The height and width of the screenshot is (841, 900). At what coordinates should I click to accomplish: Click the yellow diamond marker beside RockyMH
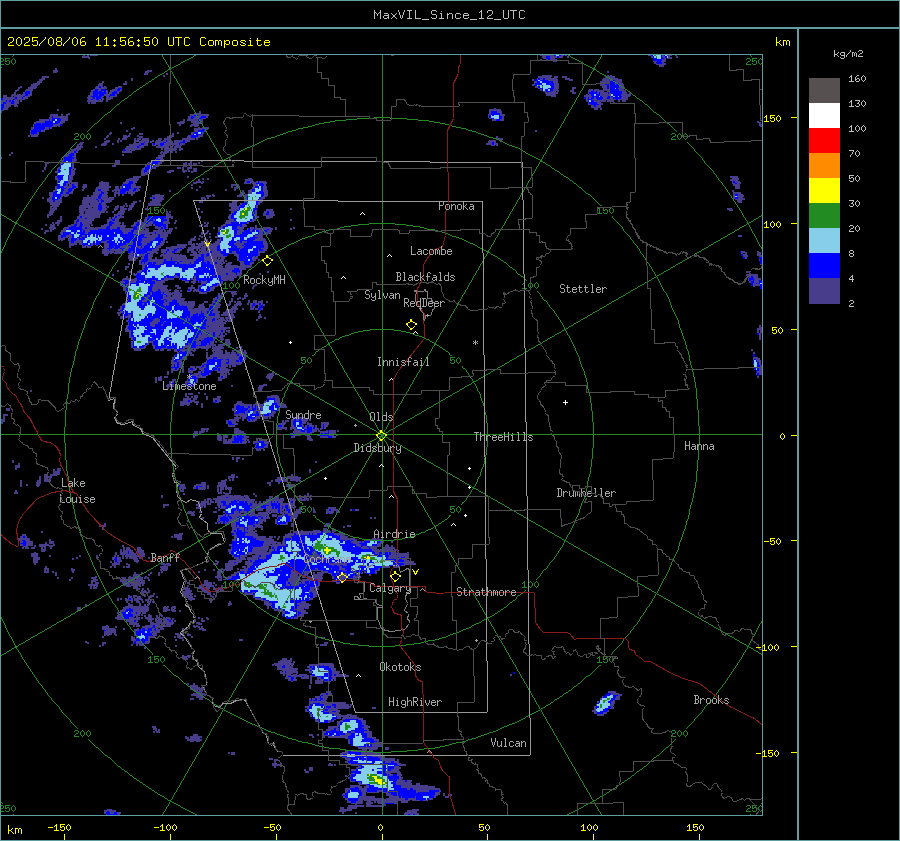click(x=267, y=261)
